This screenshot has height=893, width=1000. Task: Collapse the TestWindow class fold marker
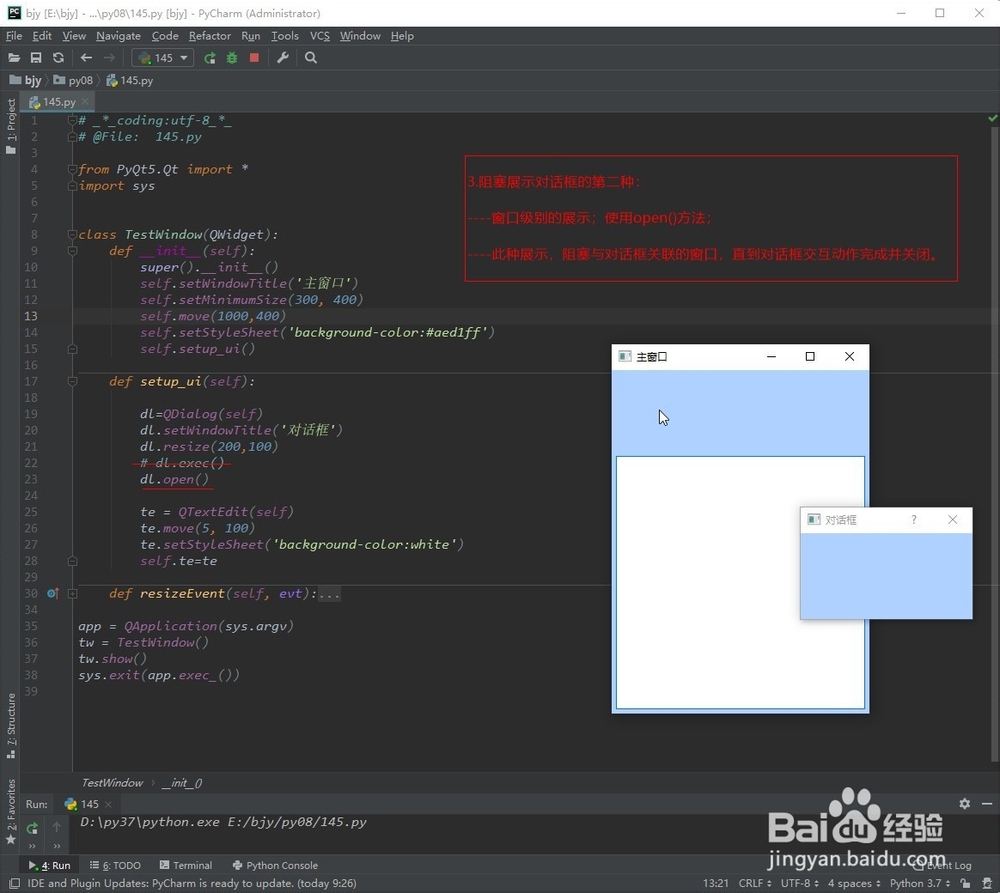(x=72, y=235)
